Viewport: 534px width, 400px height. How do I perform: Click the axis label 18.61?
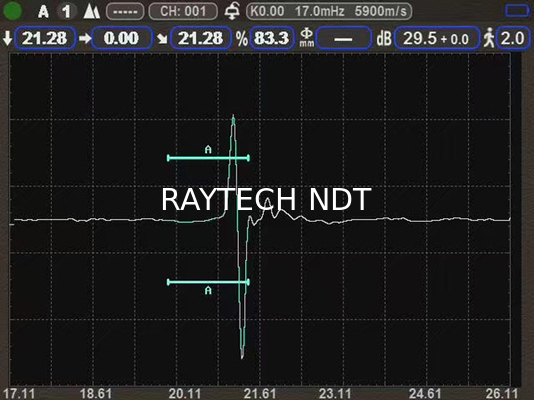point(96,394)
